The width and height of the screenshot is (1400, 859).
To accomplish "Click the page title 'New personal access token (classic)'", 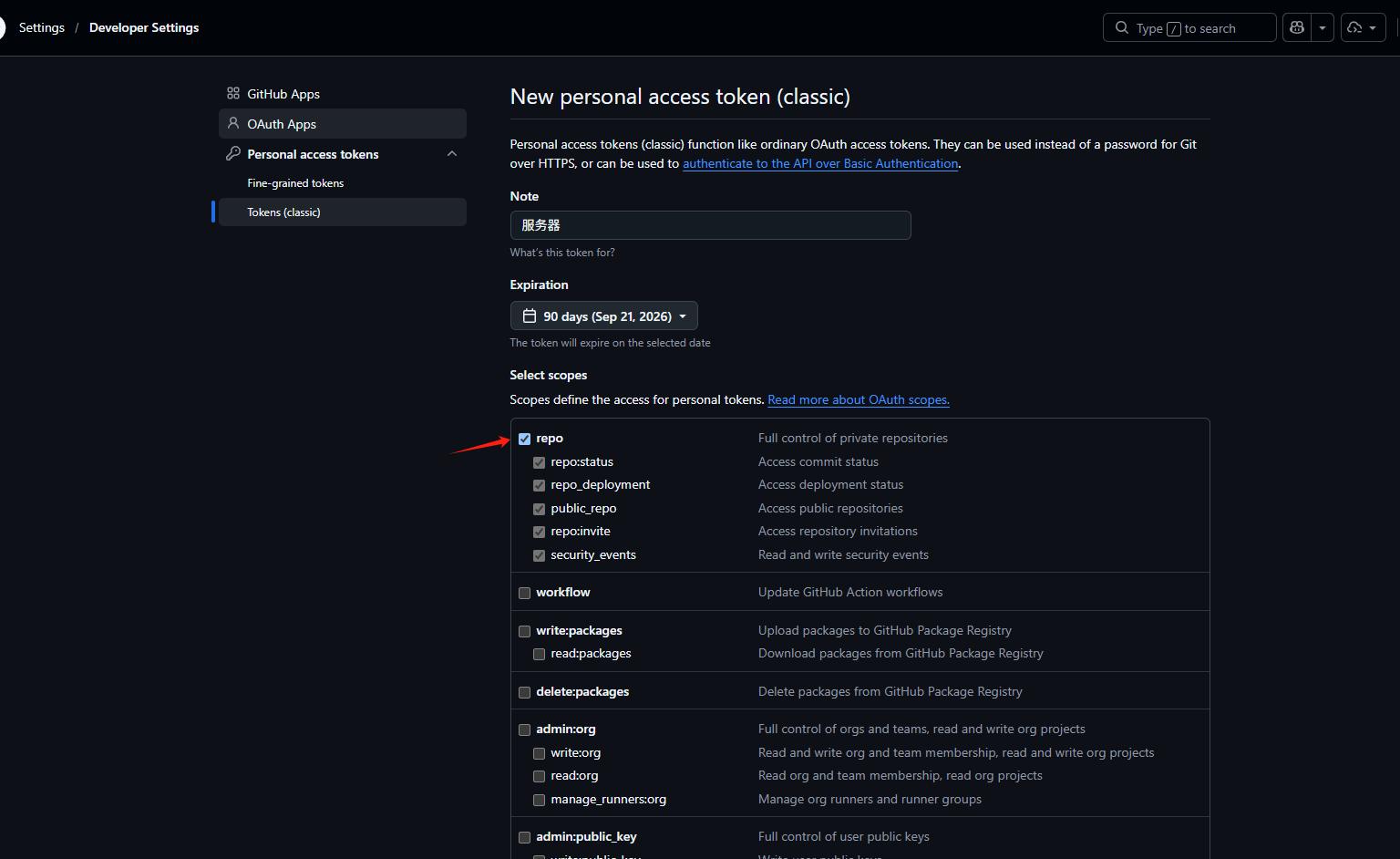I will coord(680,97).
